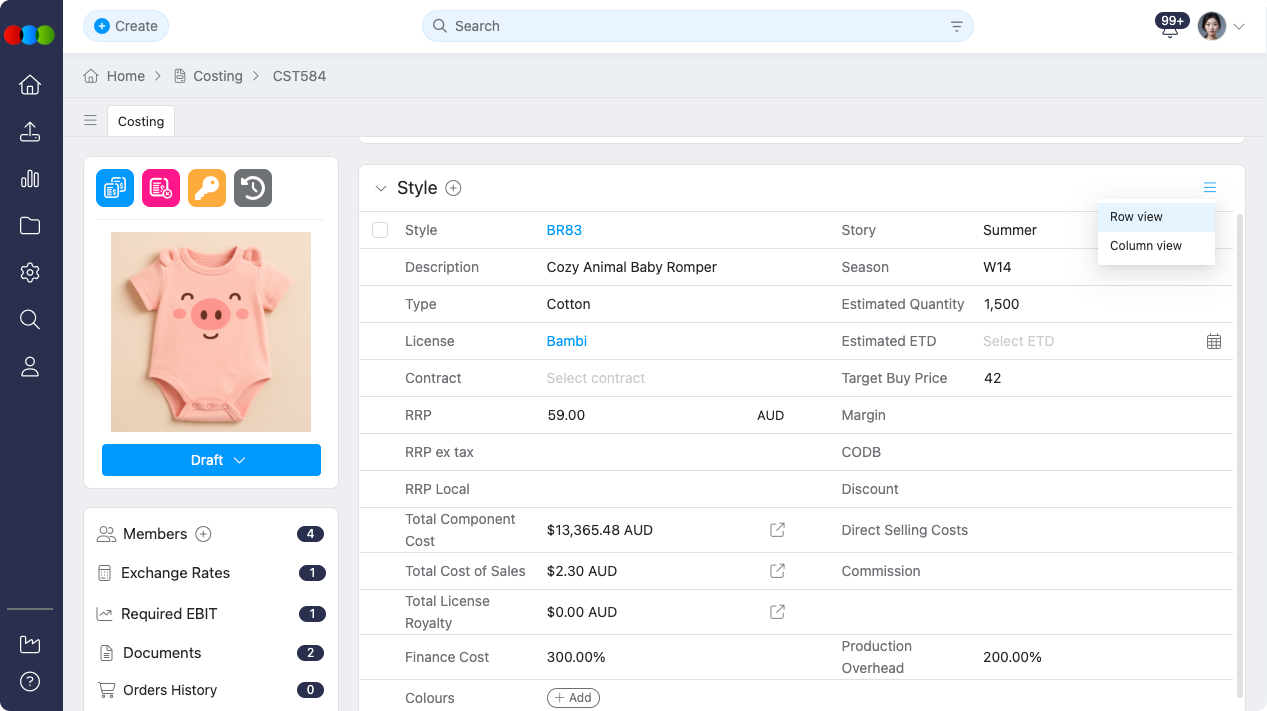Click the Add colours button
Viewport: 1267px width, 711px height.
573,698
